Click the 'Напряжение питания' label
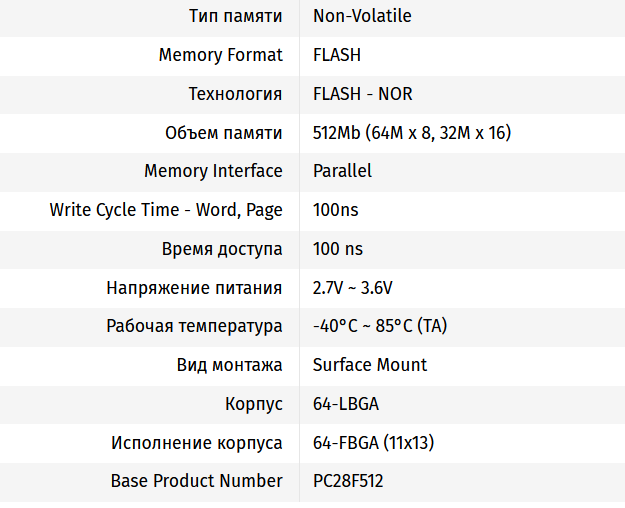Viewport: 625px width, 508px height. point(194,288)
